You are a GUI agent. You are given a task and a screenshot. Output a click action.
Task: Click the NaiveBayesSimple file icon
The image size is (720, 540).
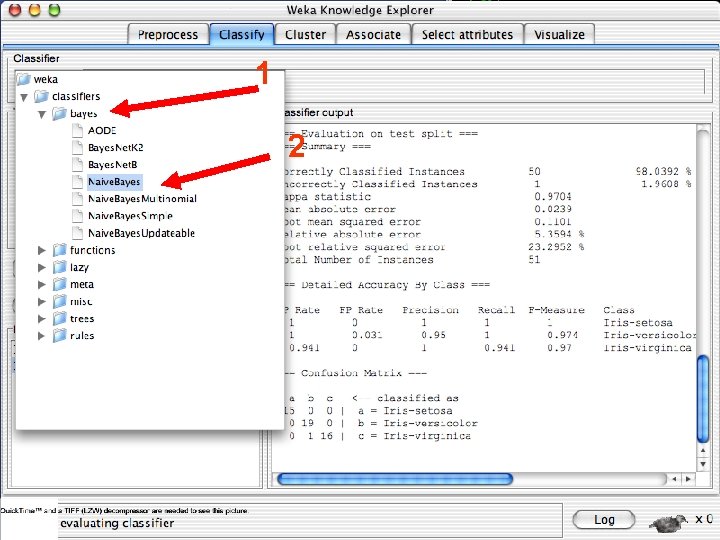77,216
